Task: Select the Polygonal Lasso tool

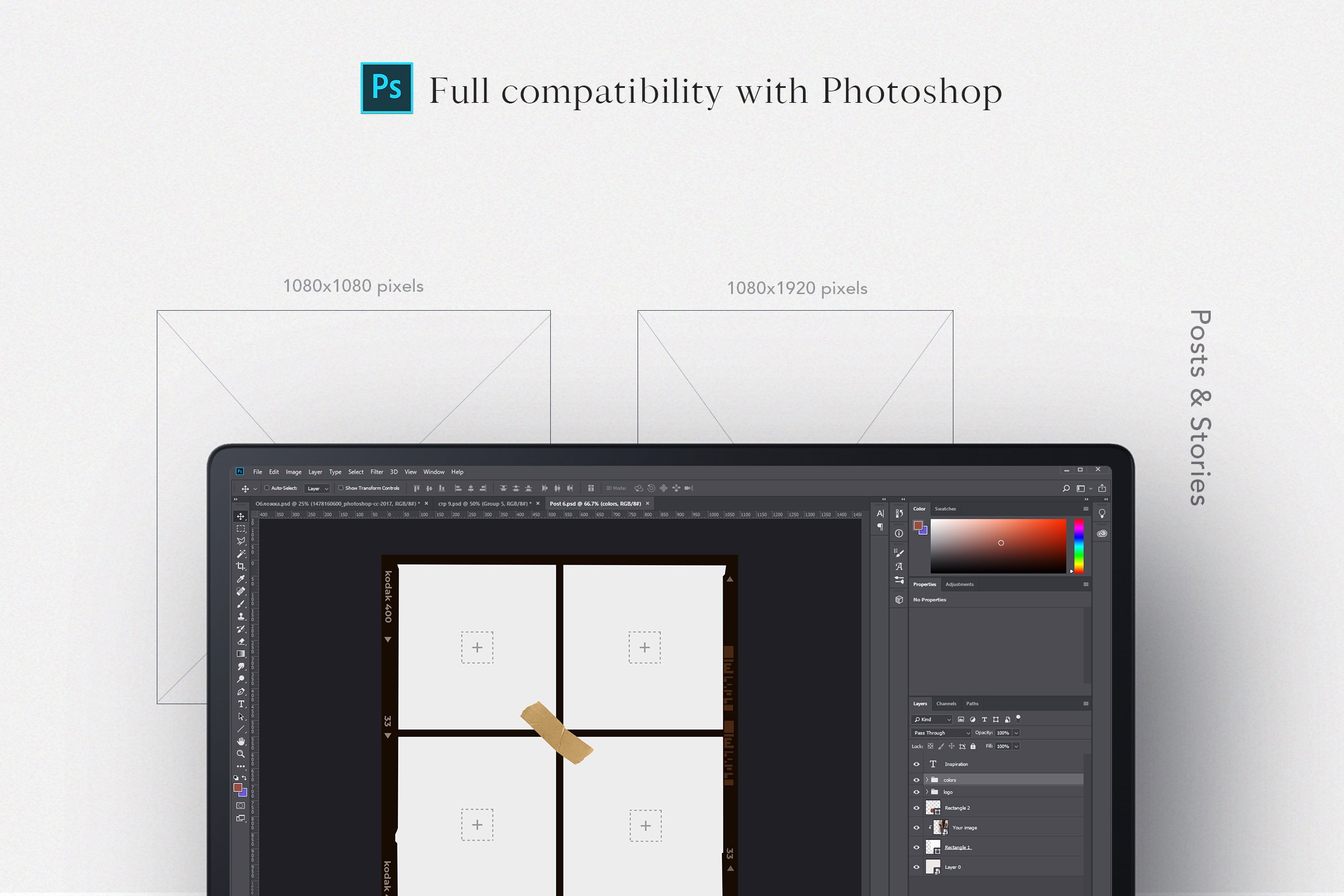Action: pos(241,541)
